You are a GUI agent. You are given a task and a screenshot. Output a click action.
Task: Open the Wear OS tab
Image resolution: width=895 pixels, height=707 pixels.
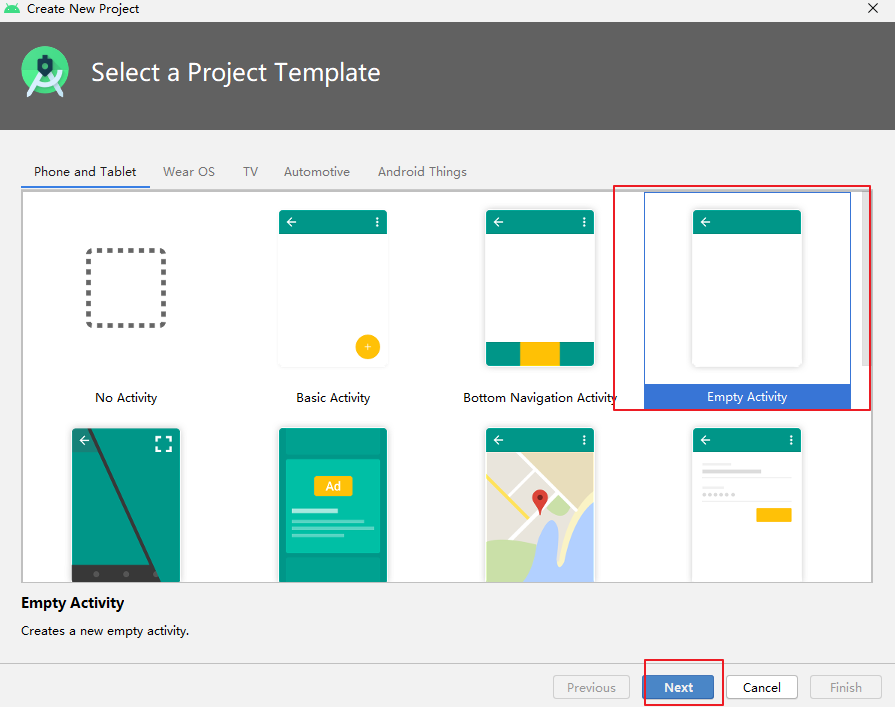point(189,172)
